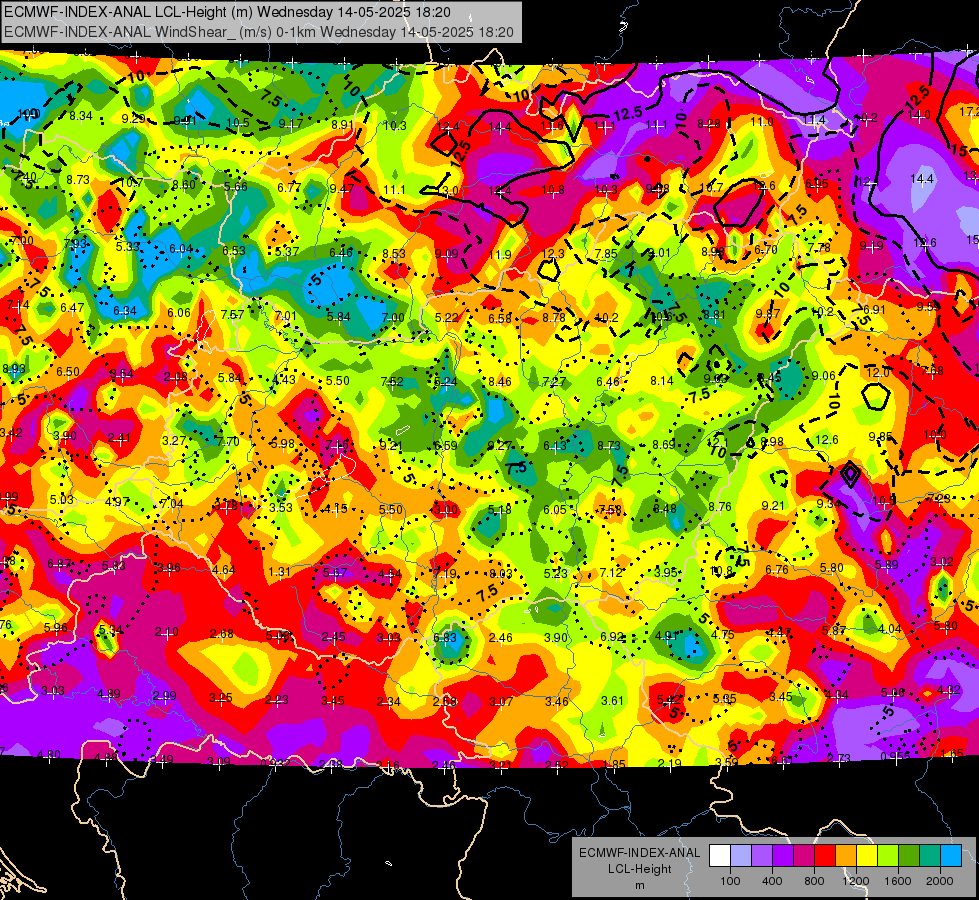Select the grid value 8.91

point(342,124)
